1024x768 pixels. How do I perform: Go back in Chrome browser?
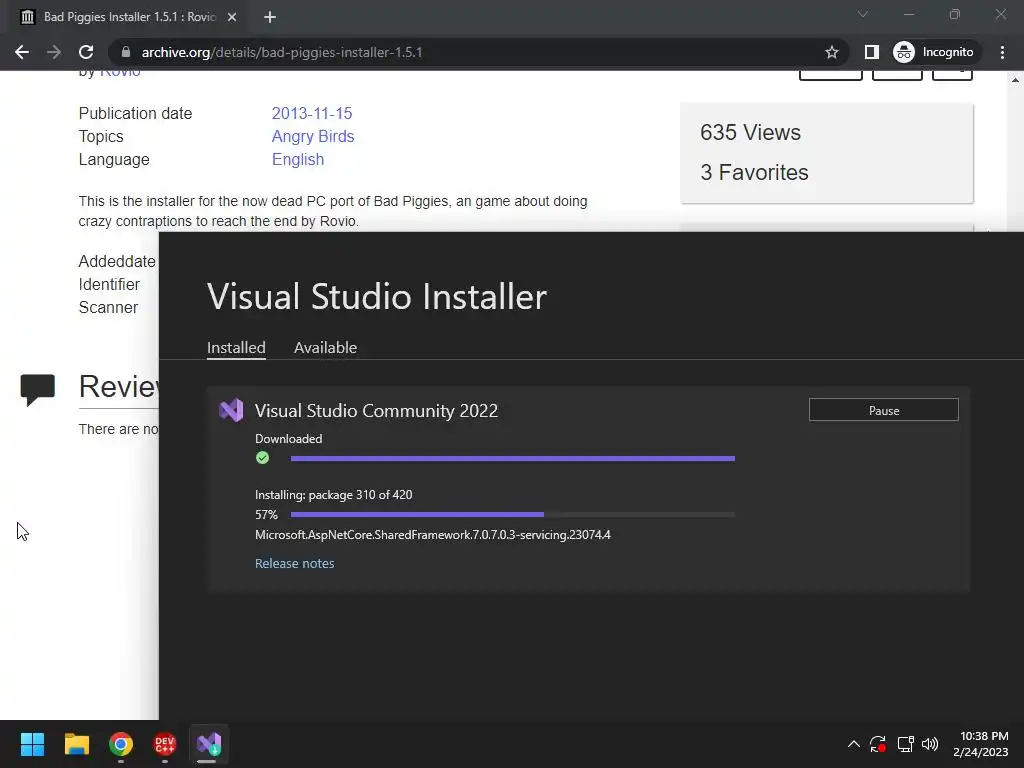tap(22, 52)
